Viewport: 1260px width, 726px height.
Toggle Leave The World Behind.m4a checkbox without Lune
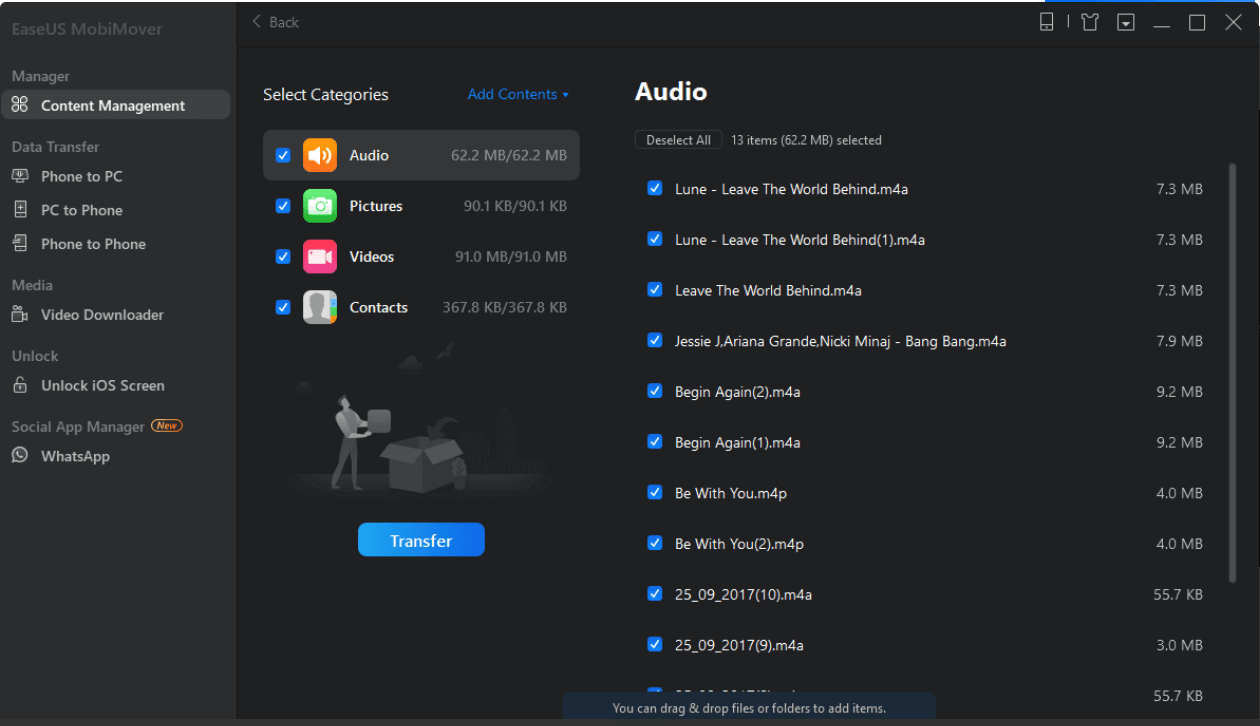(655, 289)
